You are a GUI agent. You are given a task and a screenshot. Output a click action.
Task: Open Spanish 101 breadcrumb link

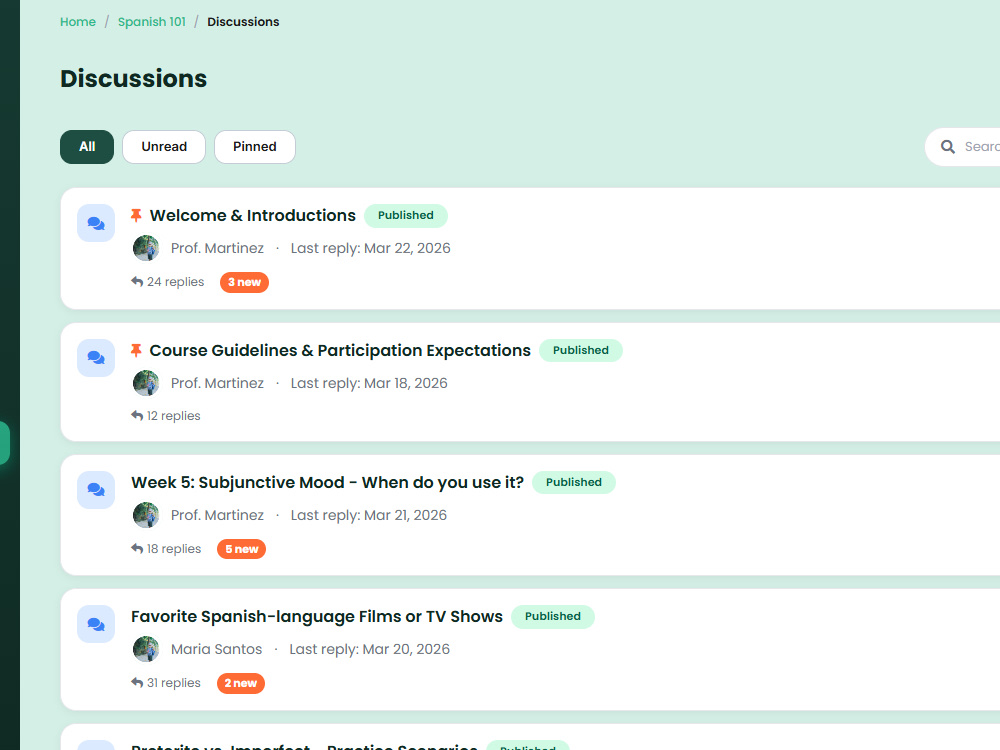coord(152,22)
